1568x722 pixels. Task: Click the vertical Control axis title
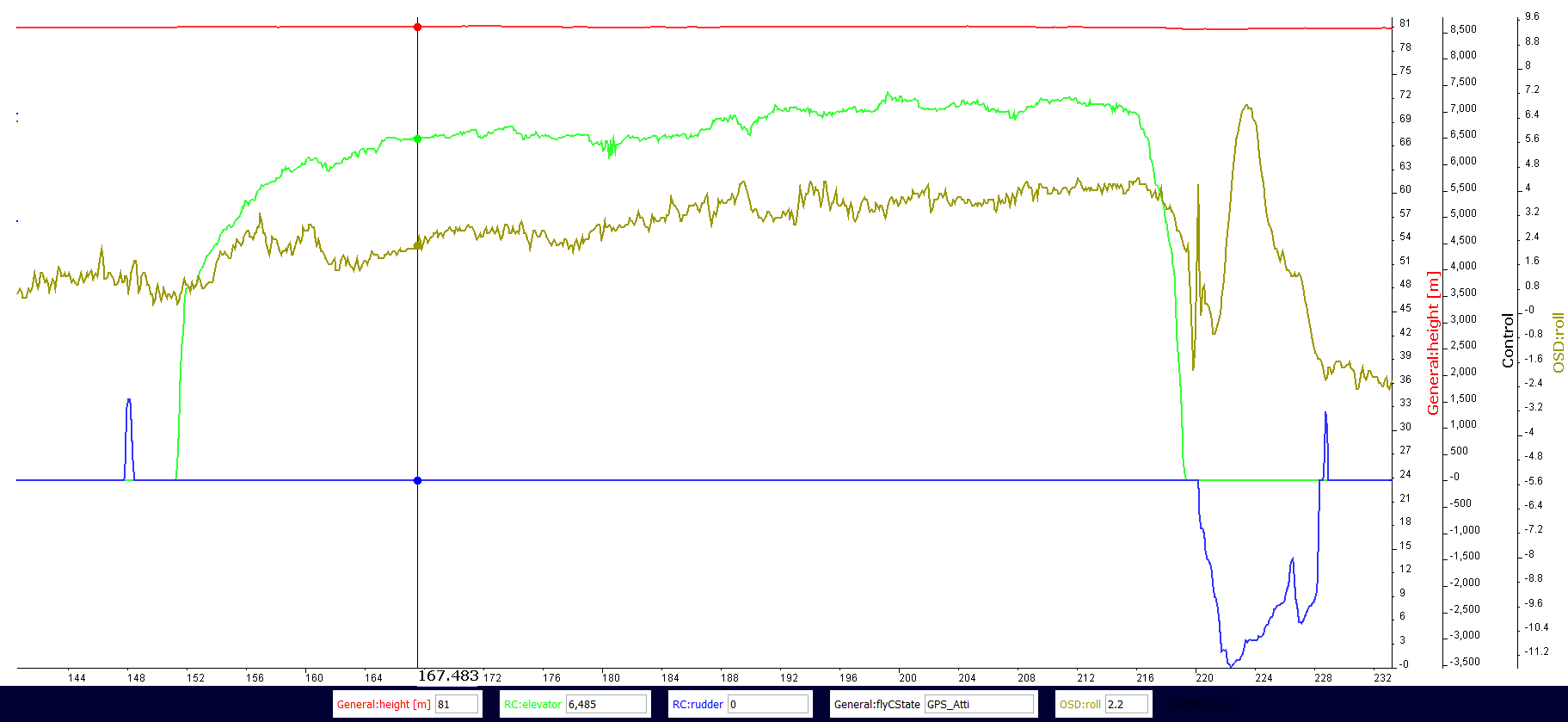1508,341
